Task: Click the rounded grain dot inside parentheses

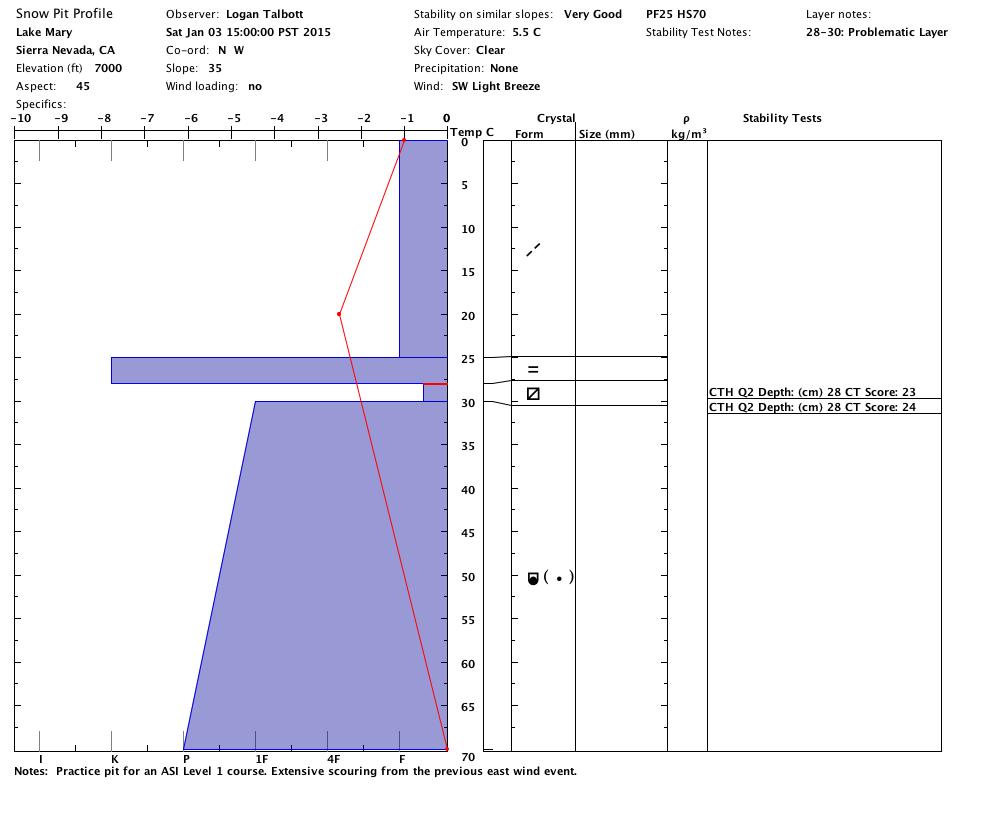Action: [559, 578]
